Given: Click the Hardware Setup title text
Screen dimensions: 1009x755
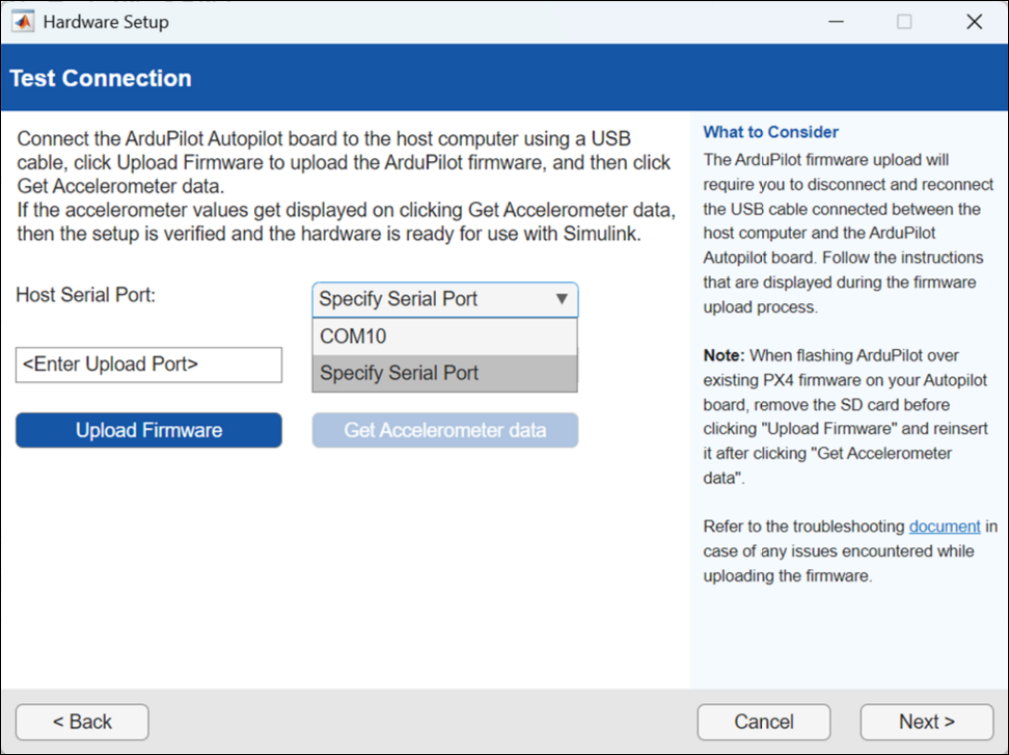Looking at the screenshot, I should click(x=106, y=21).
